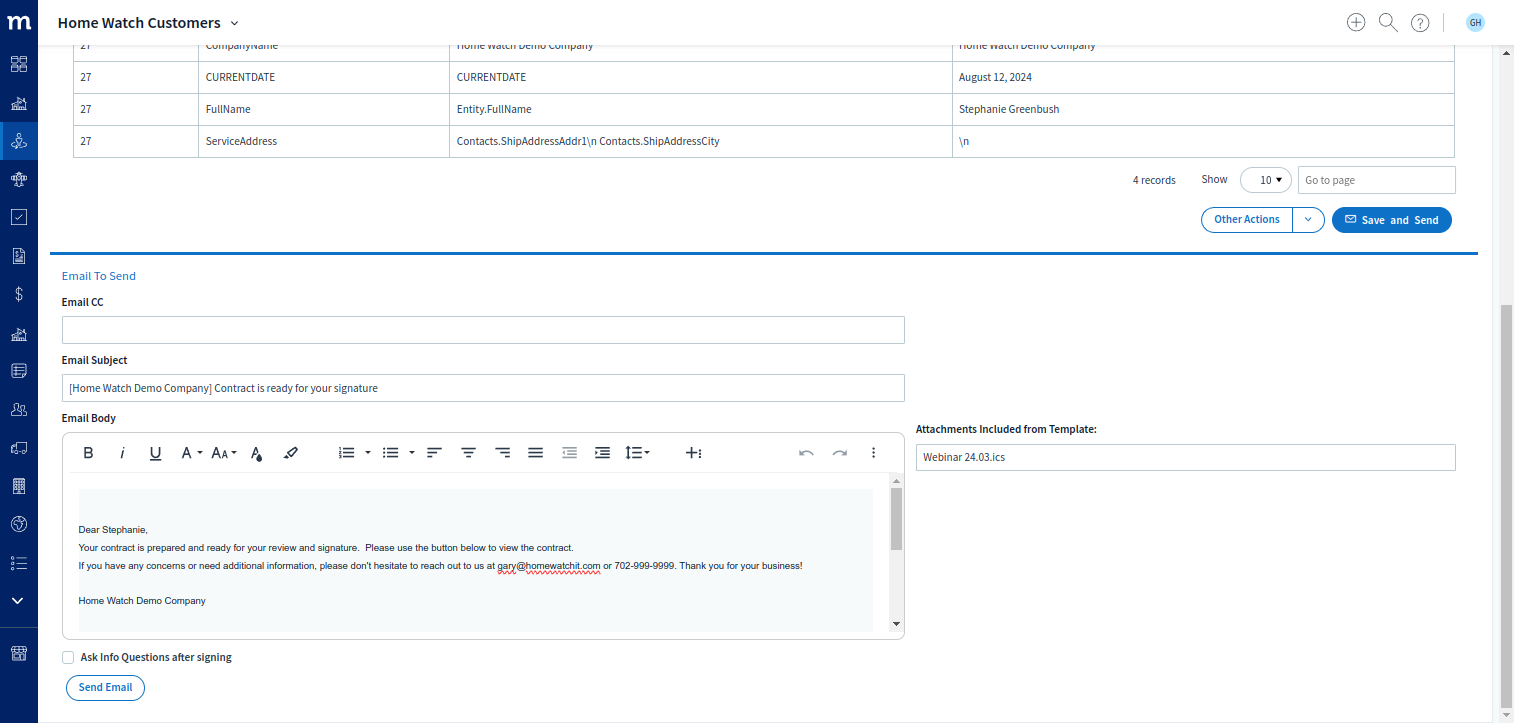Screen dimensions: 1514x723
Task: Open the building icon in sidebar
Action: pos(19,486)
